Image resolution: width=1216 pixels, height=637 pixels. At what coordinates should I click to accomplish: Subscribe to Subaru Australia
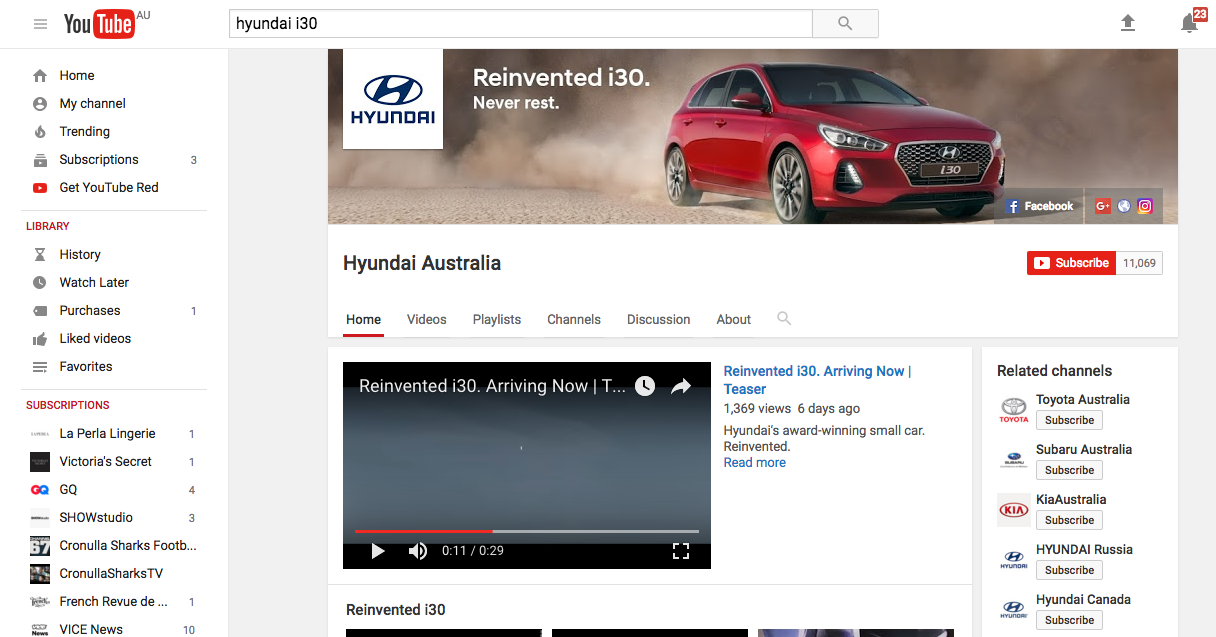pos(1069,470)
